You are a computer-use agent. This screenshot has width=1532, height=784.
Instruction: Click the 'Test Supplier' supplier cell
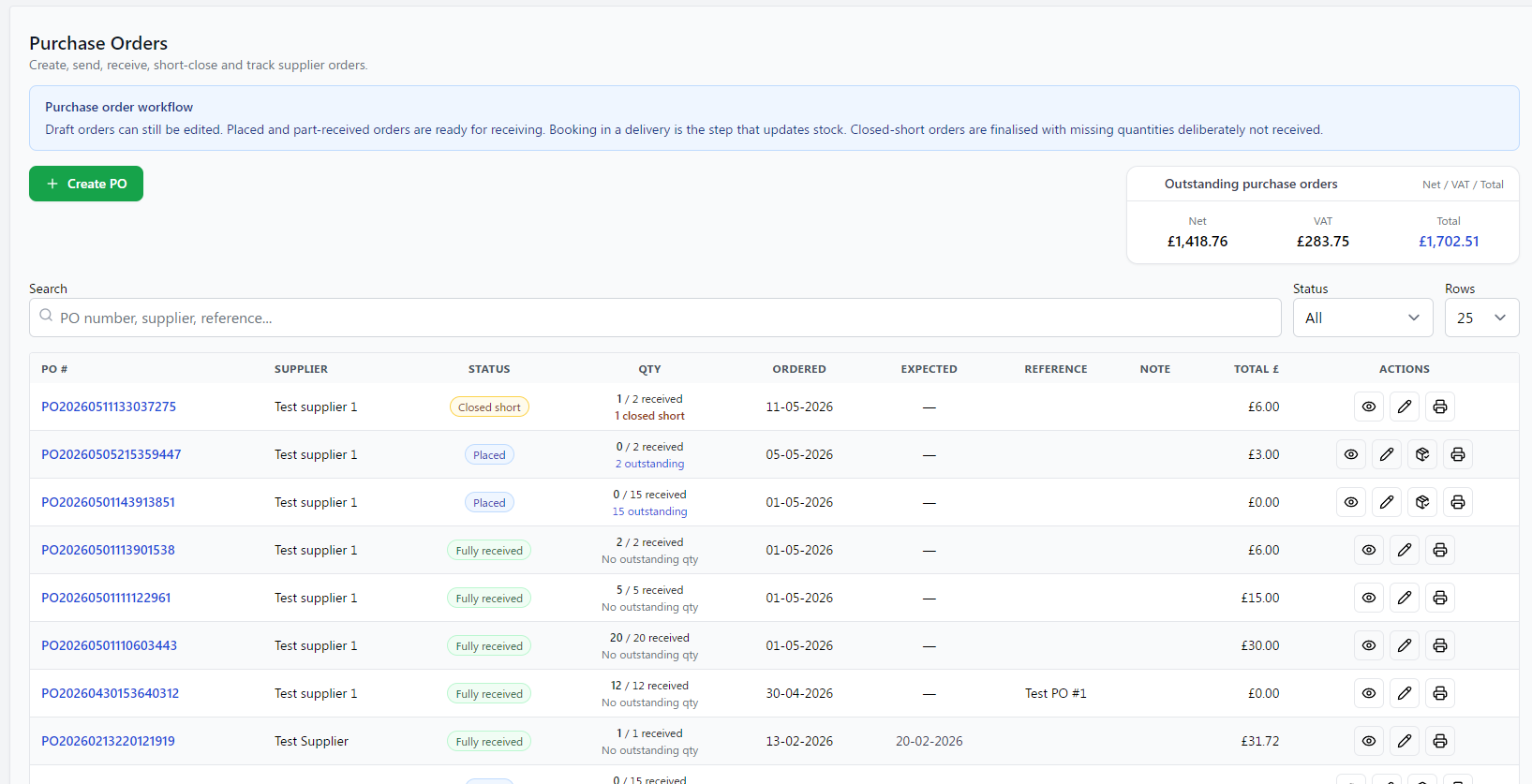pyautogui.click(x=311, y=741)
